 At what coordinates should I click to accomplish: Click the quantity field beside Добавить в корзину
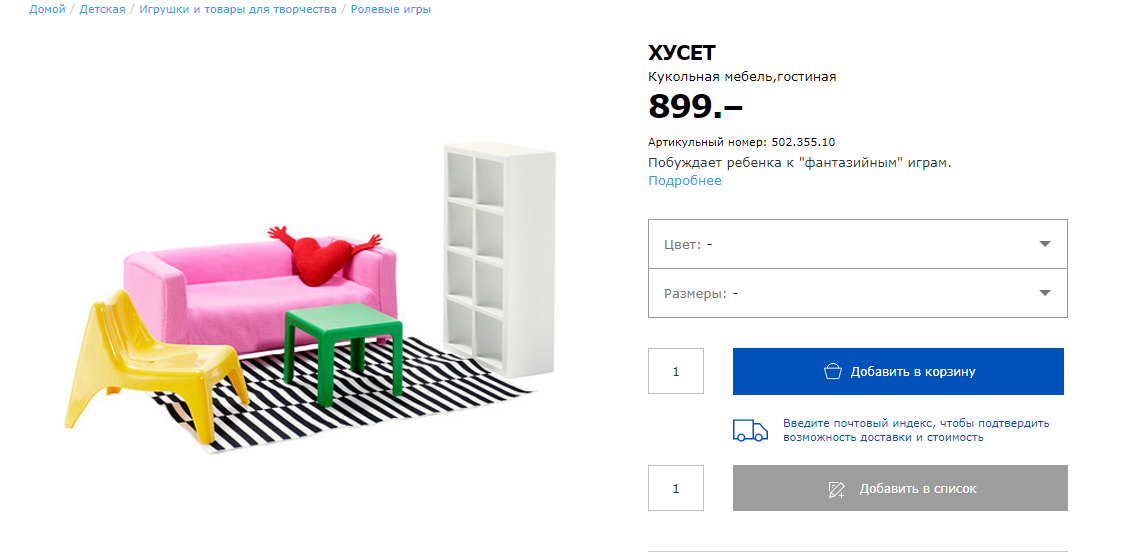tap(676, 372)
